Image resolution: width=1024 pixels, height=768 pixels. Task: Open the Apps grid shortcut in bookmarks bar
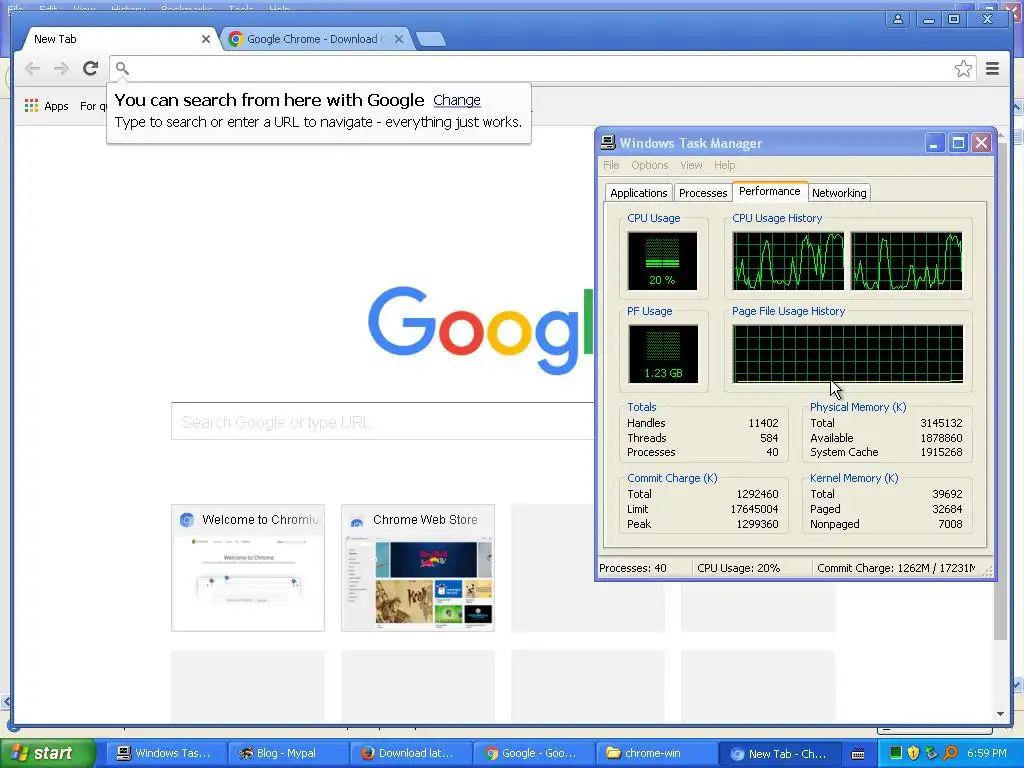click(x=46, y=106)
